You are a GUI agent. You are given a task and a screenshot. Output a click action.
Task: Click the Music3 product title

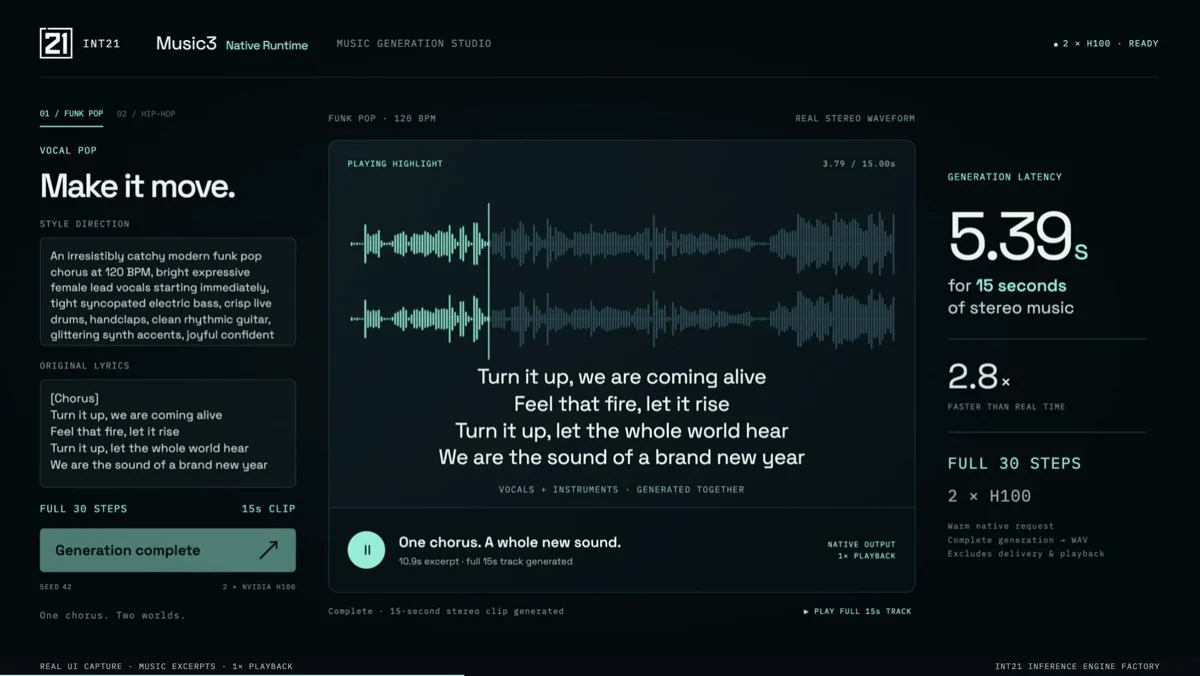(x=186, y=43)
